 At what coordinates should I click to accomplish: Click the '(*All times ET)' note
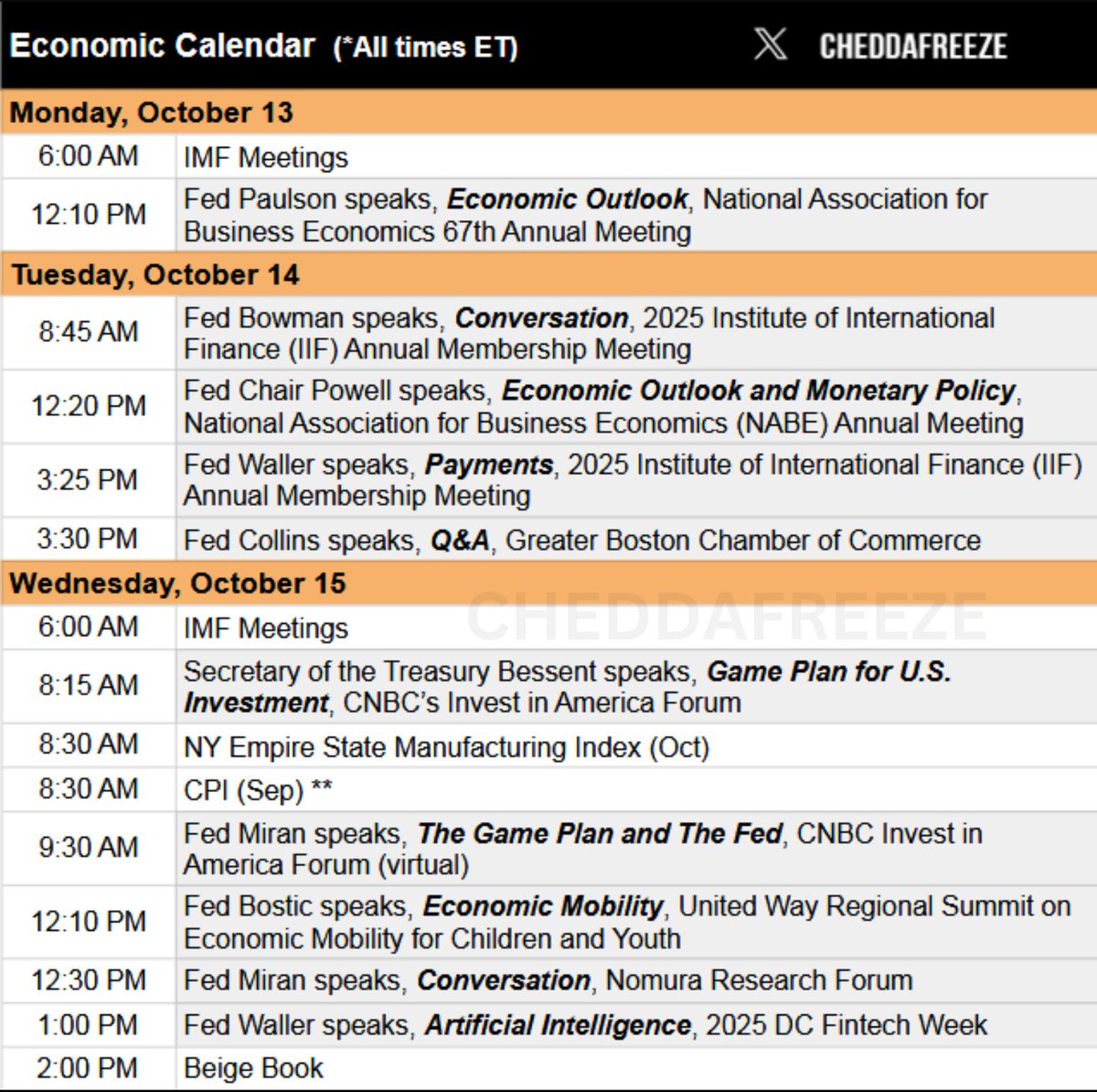click(x=426, y=48)
